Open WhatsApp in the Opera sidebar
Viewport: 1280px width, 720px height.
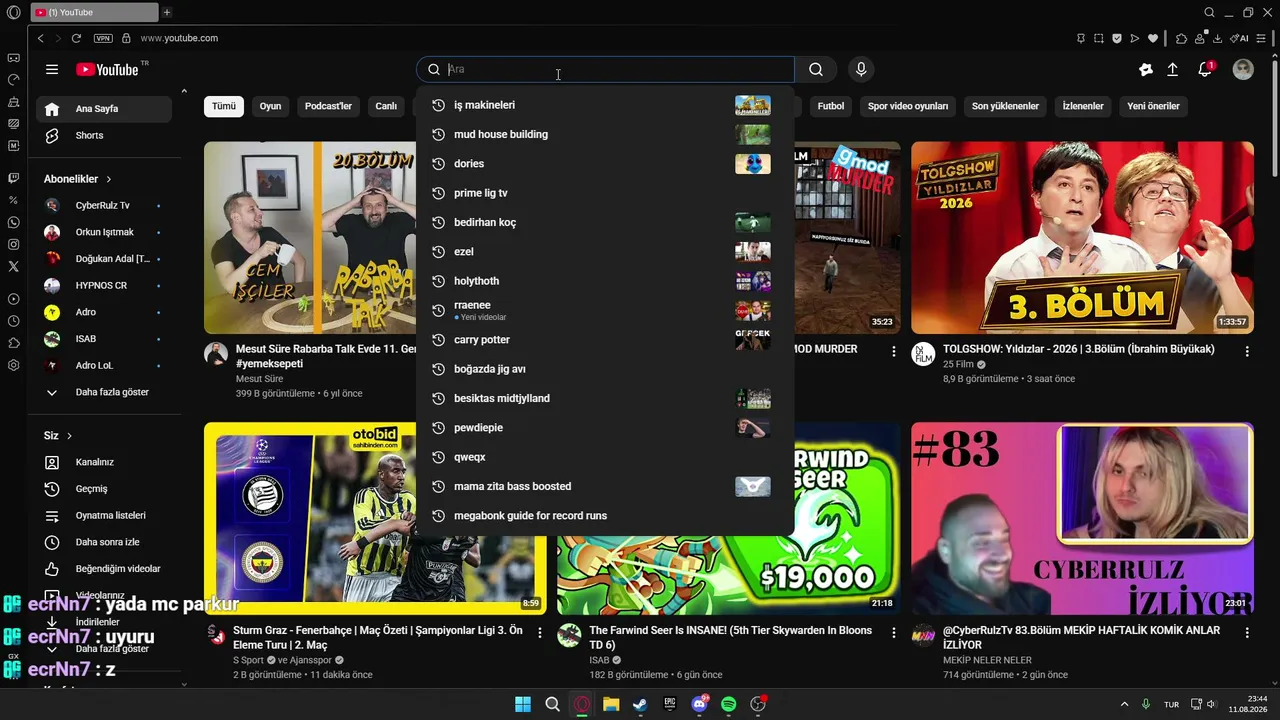(x=13, y=222)
